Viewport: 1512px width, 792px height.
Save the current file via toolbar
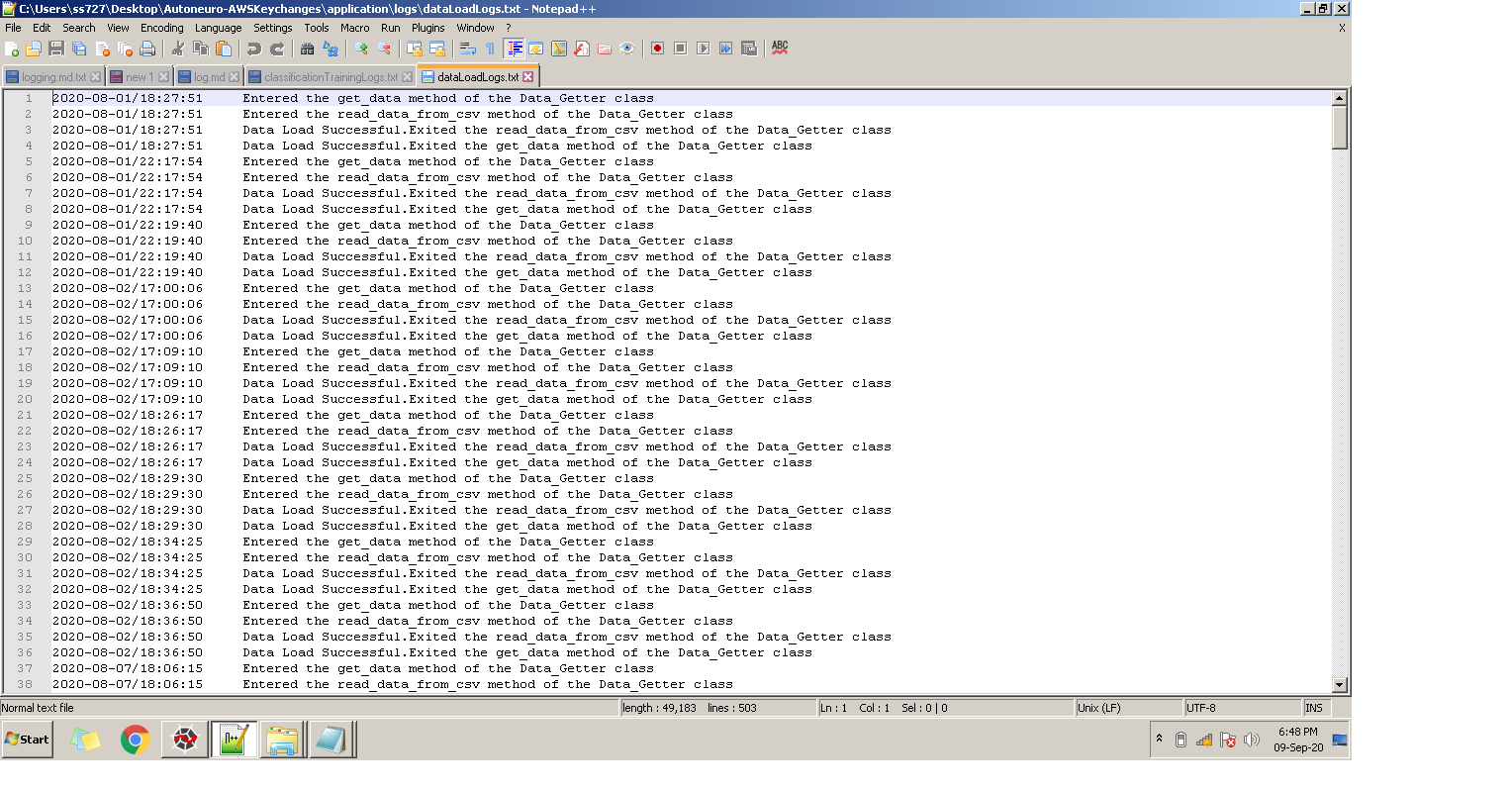56,48
